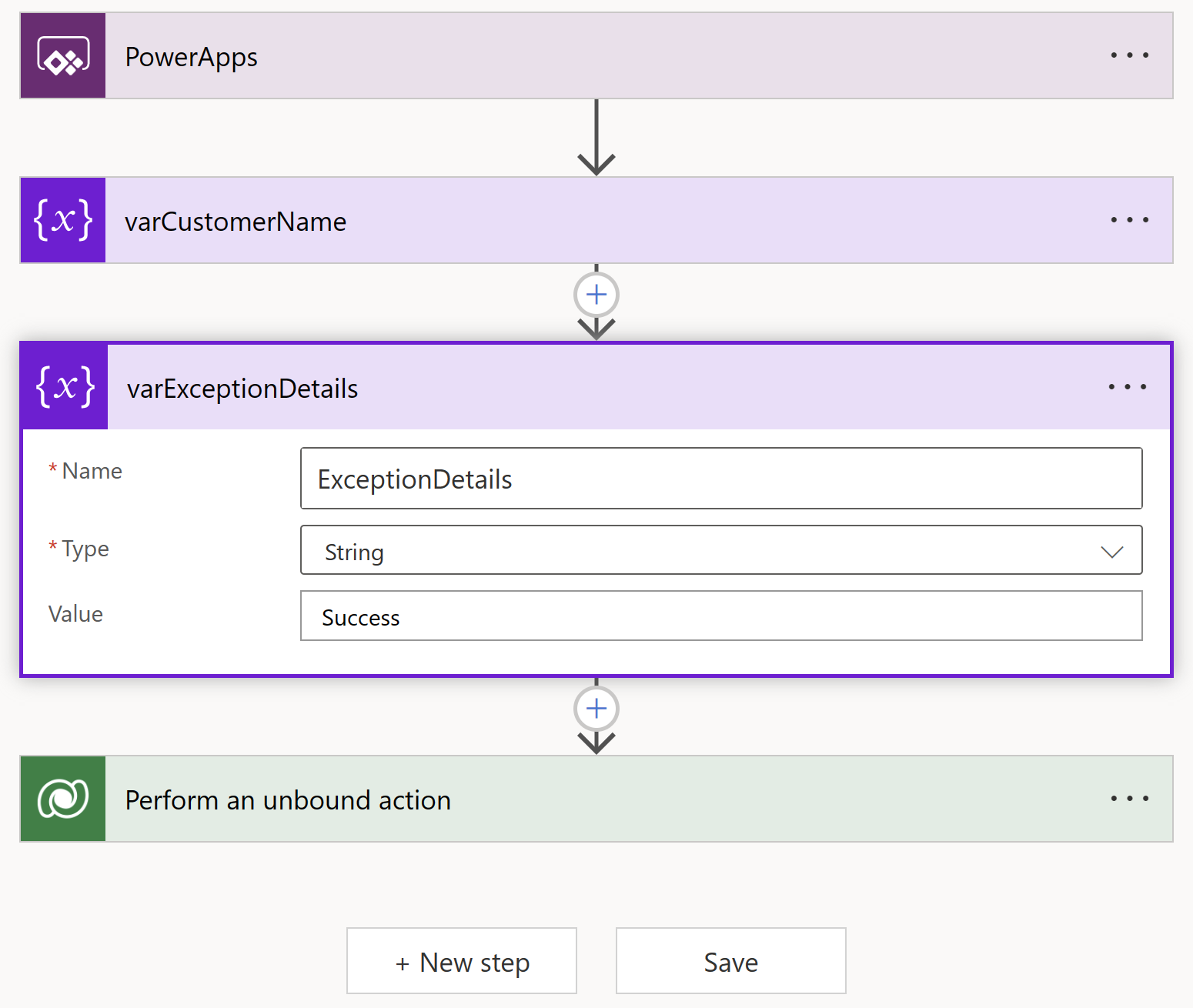Insert step with plus below varExceptionDetails
1193x1008 pixels.
pyautogui.click(x=596, y=709)
